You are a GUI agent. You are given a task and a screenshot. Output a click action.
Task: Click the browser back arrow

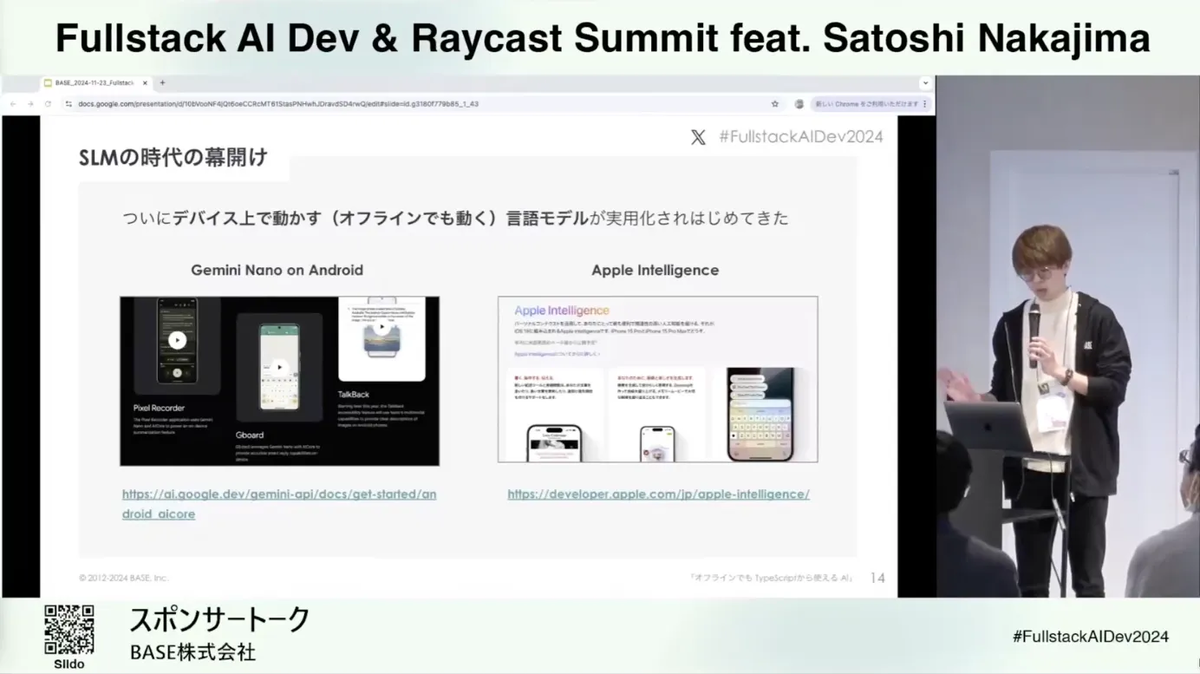[12, 103]
